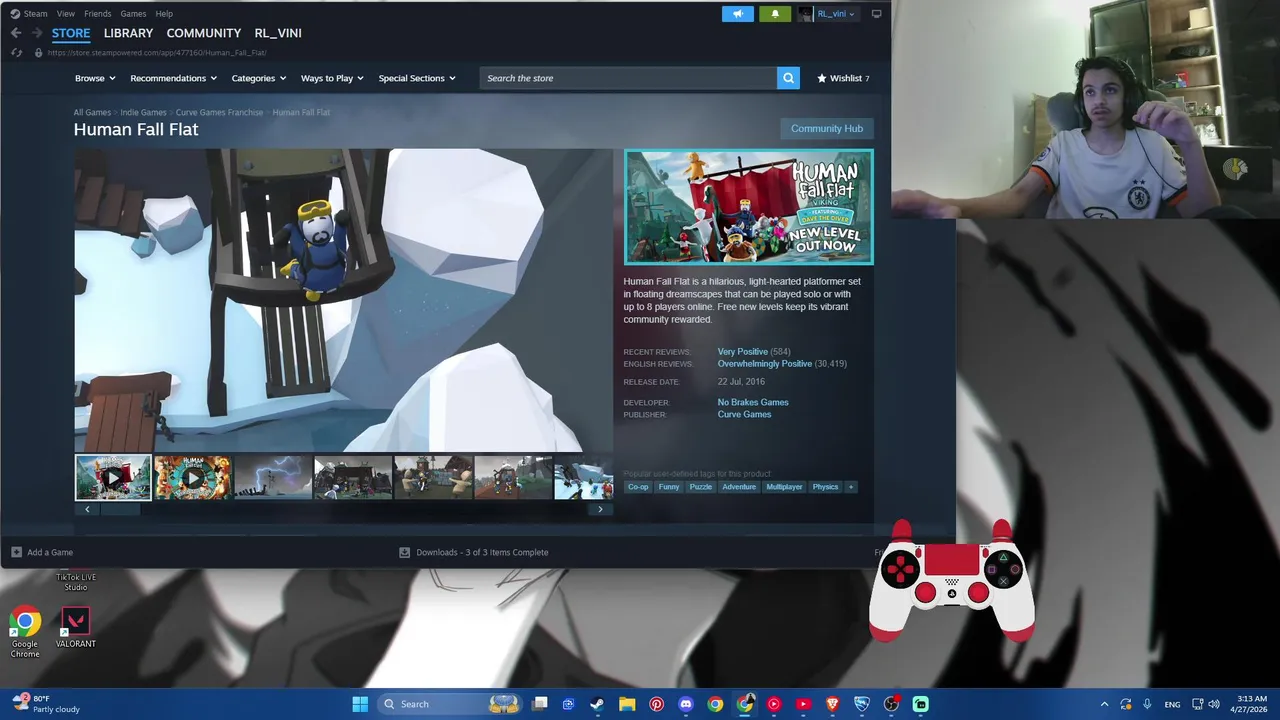The image size is (1280, 720).
Task: Open the Friends menu
Action: coord(98,14)
